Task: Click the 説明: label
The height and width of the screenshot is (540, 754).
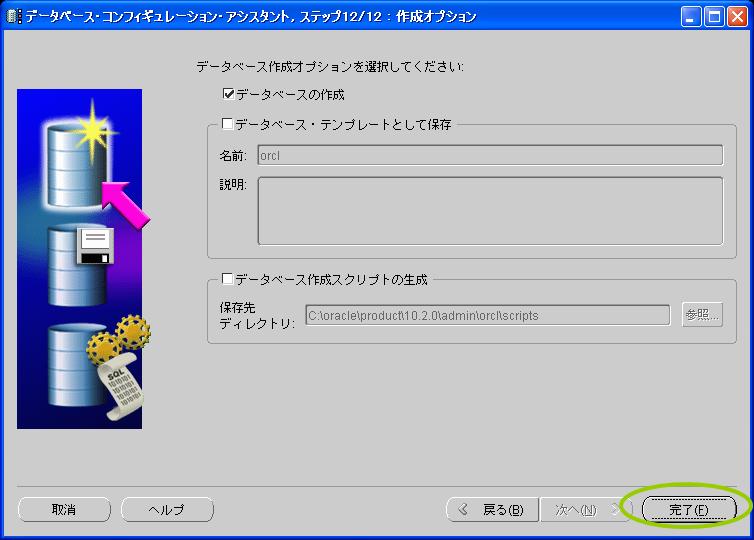Action: click(233, 185)
